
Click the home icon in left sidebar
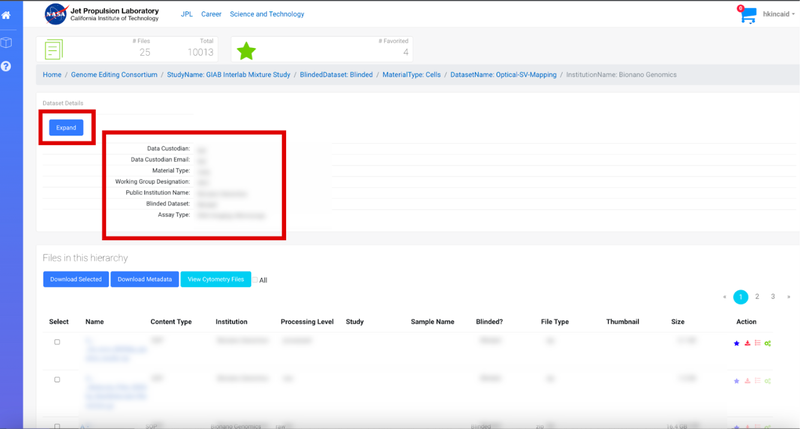[x=6, y=15]
